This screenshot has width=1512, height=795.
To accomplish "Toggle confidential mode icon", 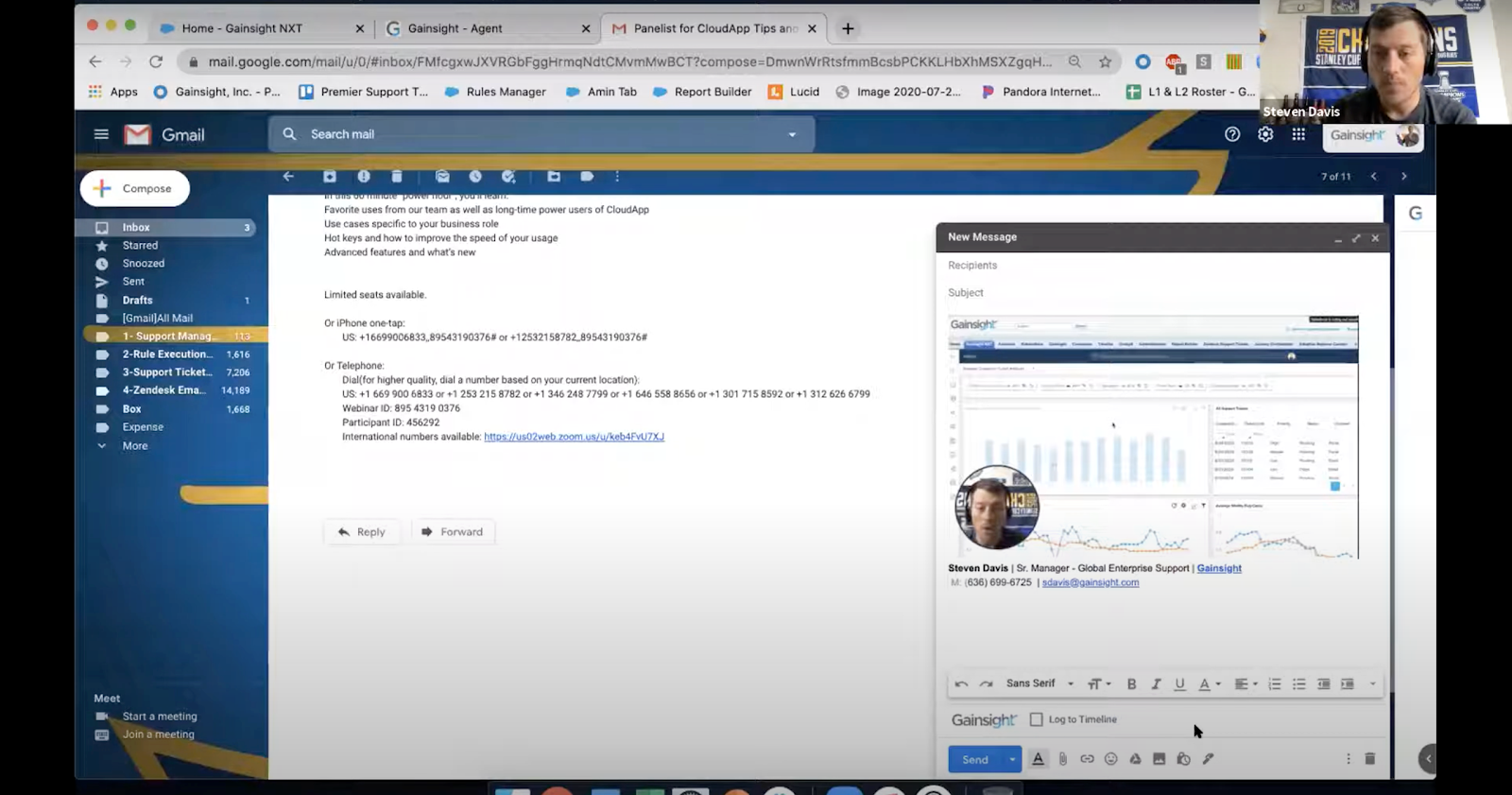I will pos(1183,759).
